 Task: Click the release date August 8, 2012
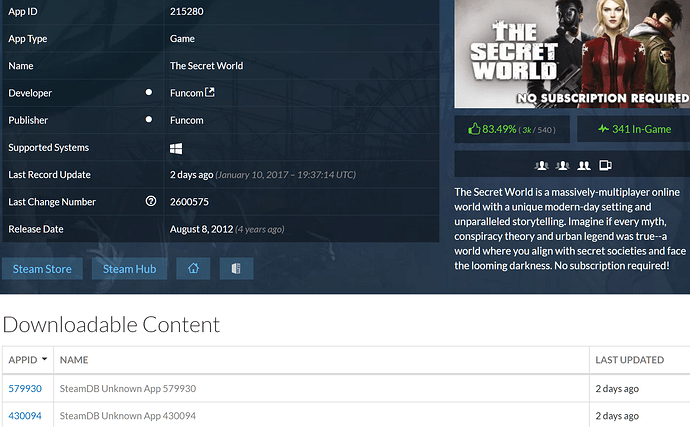(x=202, y=229)
